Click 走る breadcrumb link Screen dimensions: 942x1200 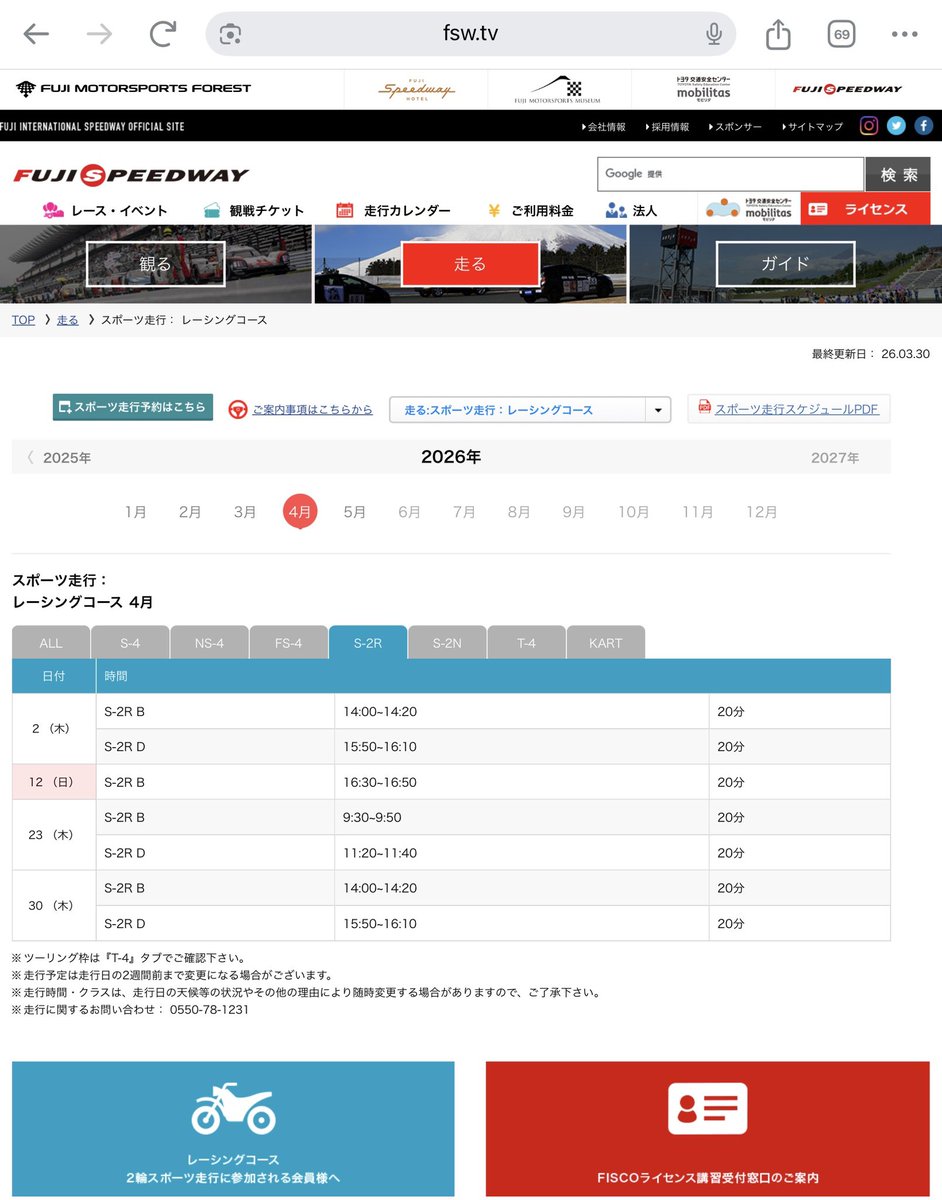point(67,320)
